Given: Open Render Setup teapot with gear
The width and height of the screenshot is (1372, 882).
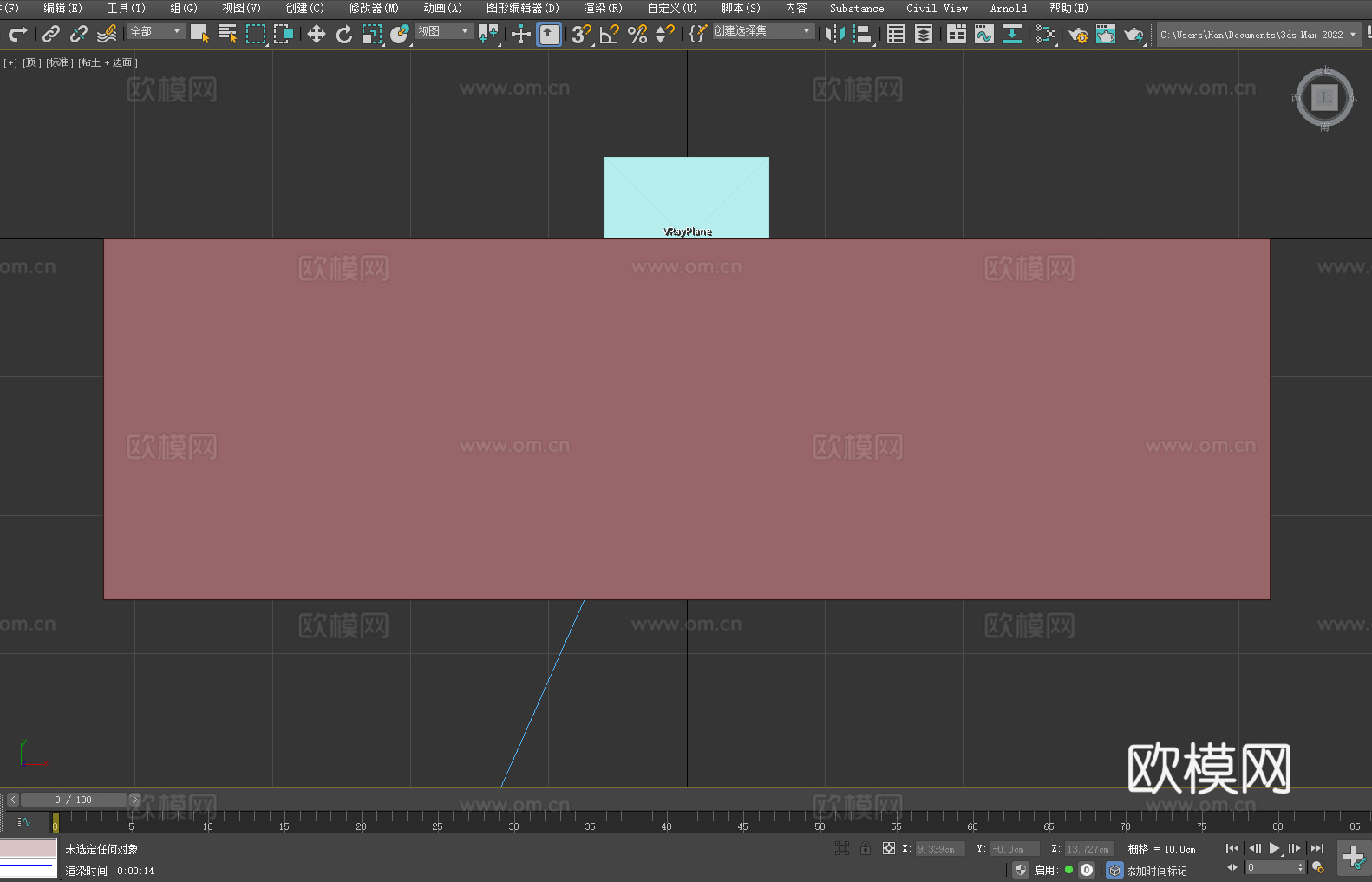Looking at the screenshot, I should pos(1078,34).
